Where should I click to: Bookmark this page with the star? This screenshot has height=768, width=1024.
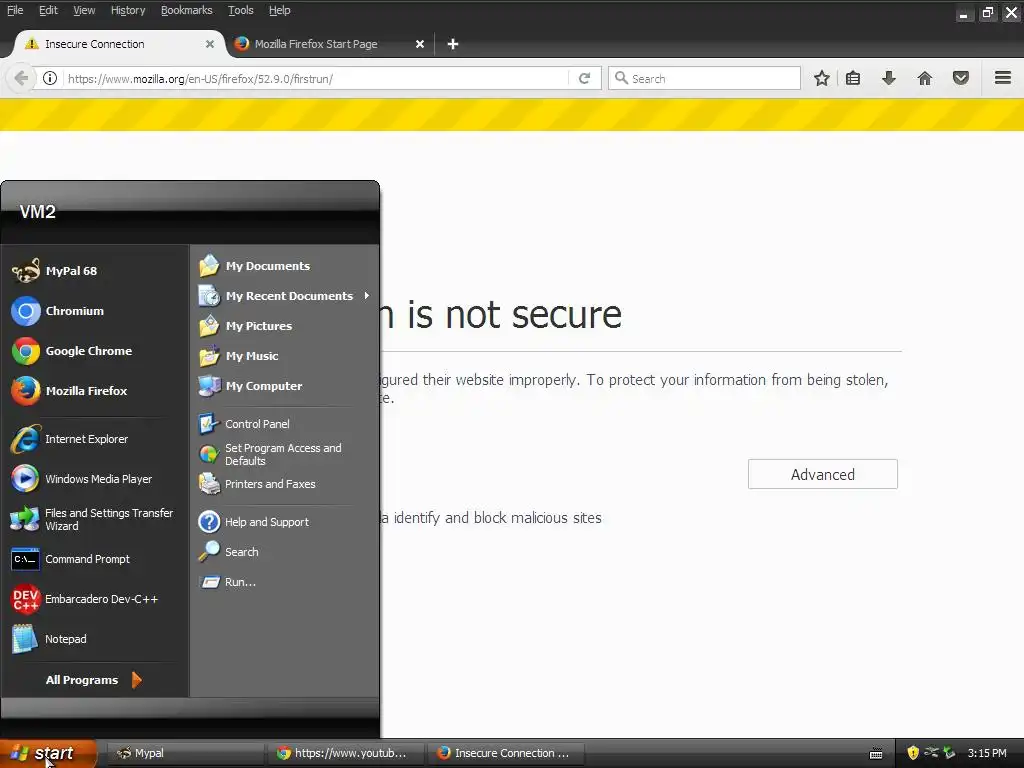(822, 78)
